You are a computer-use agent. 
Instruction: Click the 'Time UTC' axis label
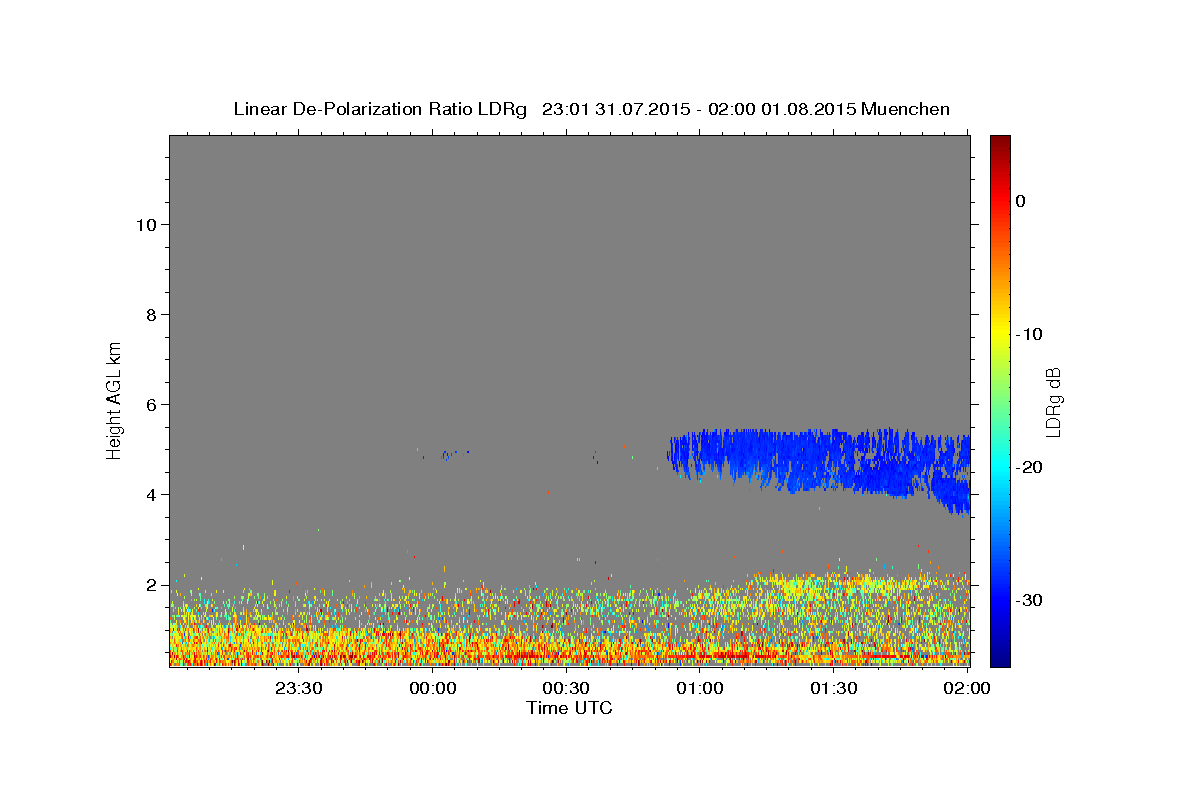pyautogui.click(x=569, y=708)
